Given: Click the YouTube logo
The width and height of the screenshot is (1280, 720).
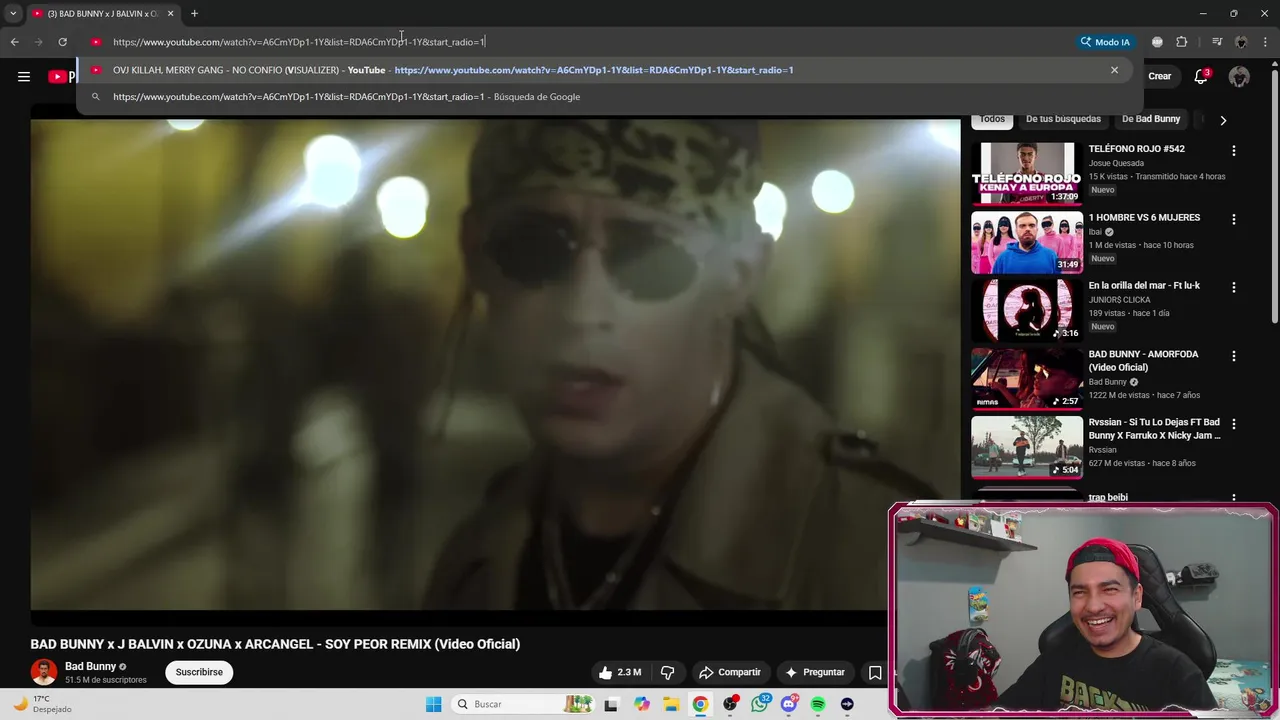Looking at the screenshot, I should (62, 76).
